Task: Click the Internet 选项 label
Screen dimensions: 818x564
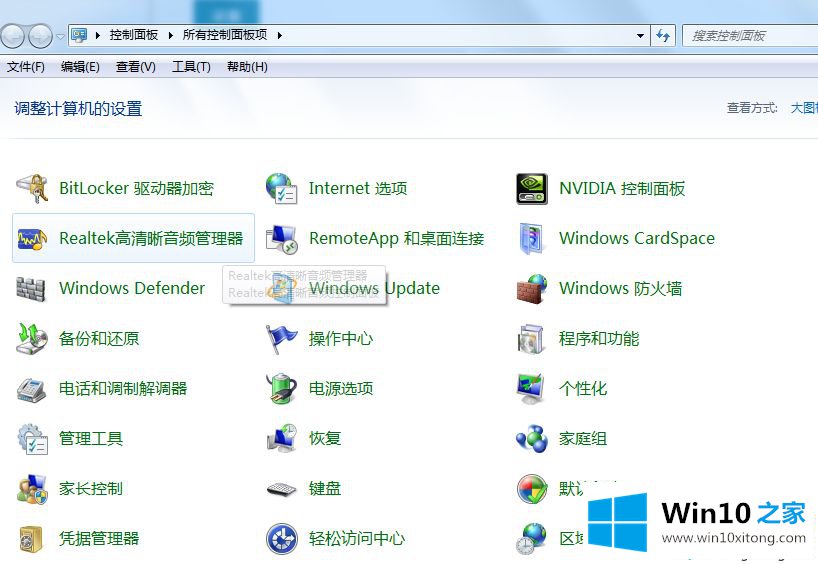Action: click(358, 188)
